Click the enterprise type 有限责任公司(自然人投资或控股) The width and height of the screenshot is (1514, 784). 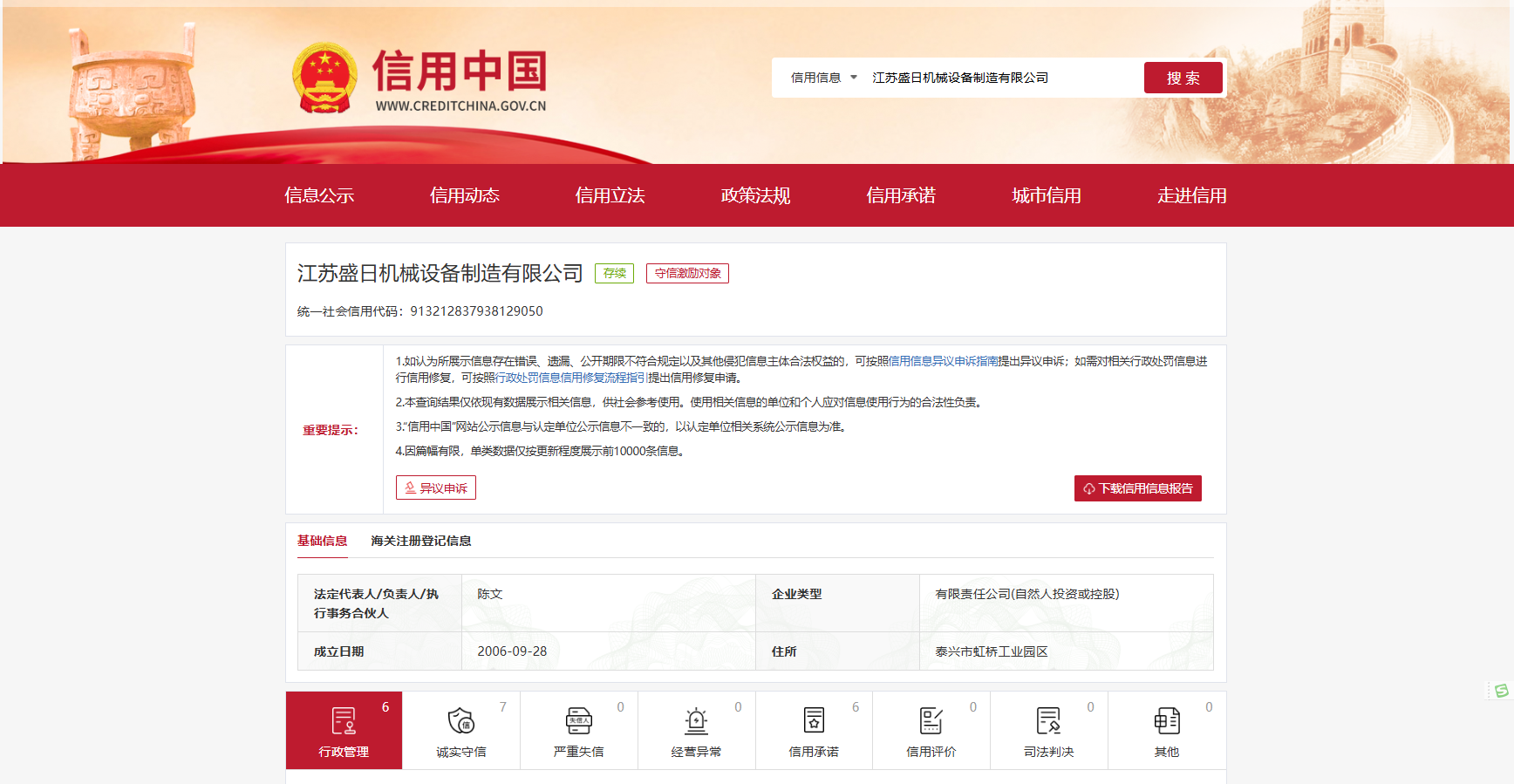click(x=1027, y=594)
